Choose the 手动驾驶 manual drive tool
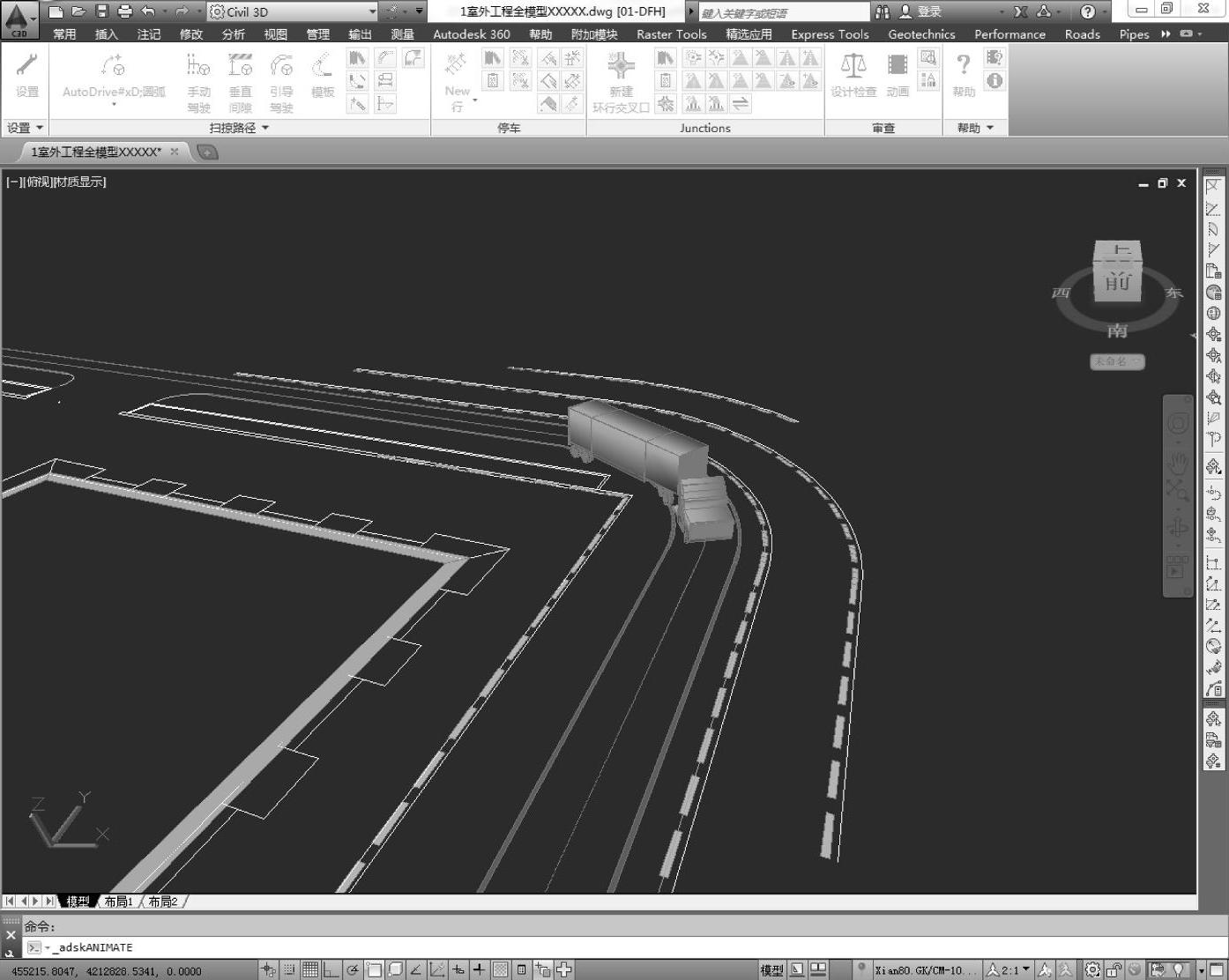This screenshot has height=980, width=1229. [198, 82]
